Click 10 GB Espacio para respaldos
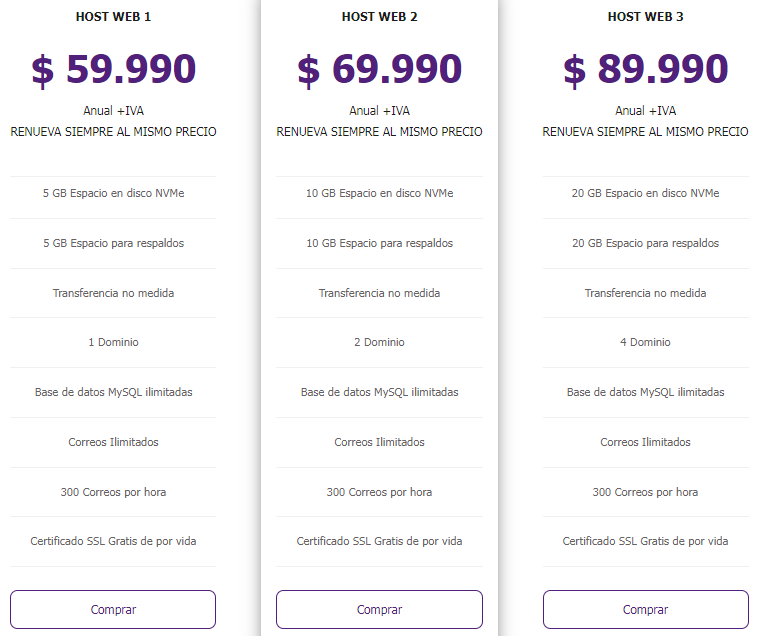The height and width of the screenshot is (636, 766). click(x=380, y=243)
